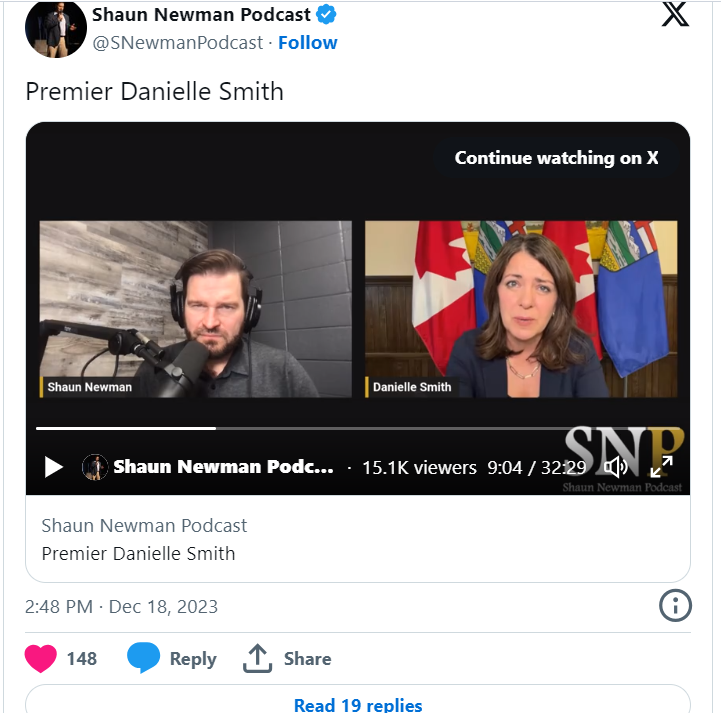Mute the video using the speaker icon

[x=616, y=467]
